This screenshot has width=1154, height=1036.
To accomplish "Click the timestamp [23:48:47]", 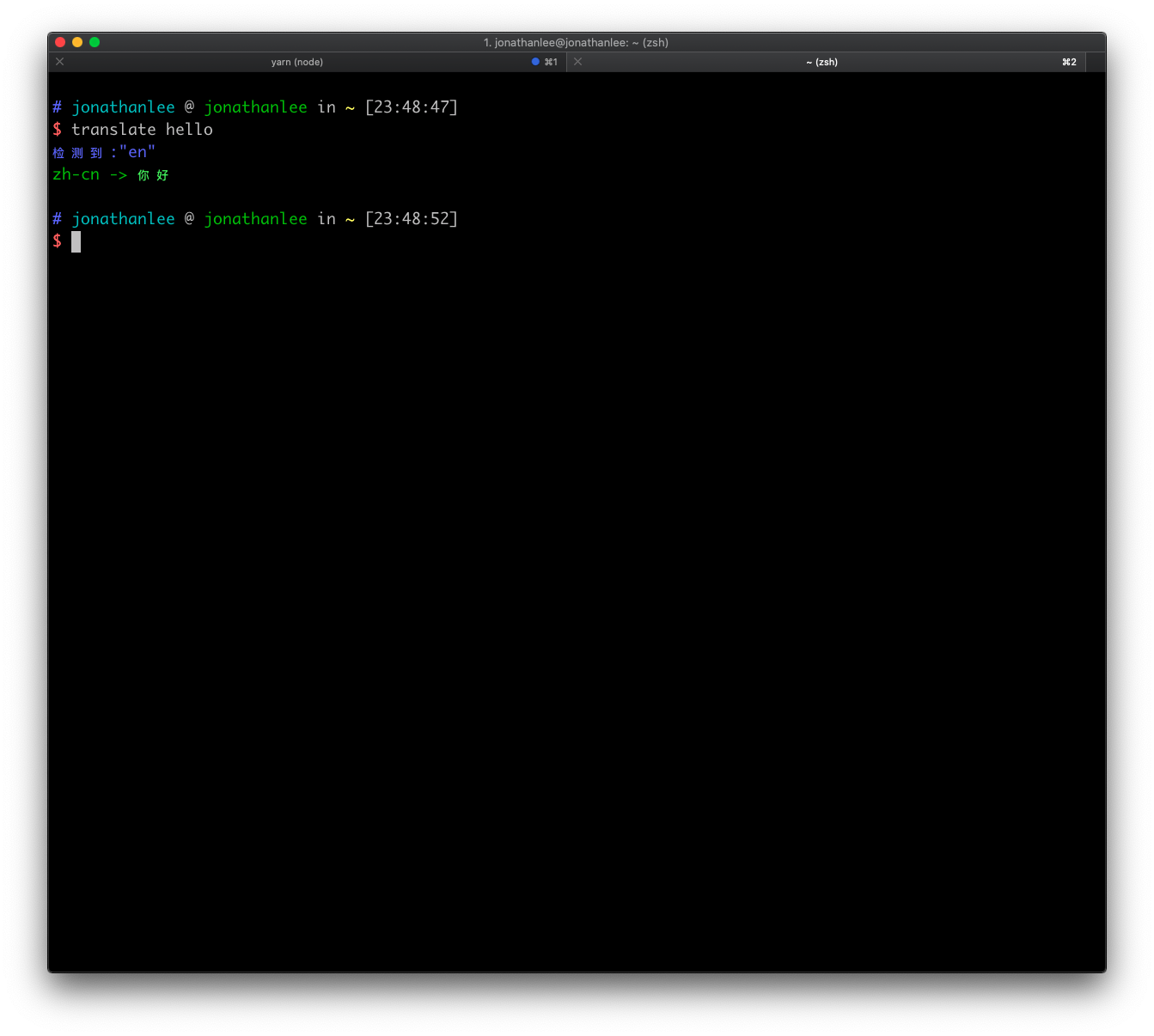I will pyautogui.click(x=412, y=107).
